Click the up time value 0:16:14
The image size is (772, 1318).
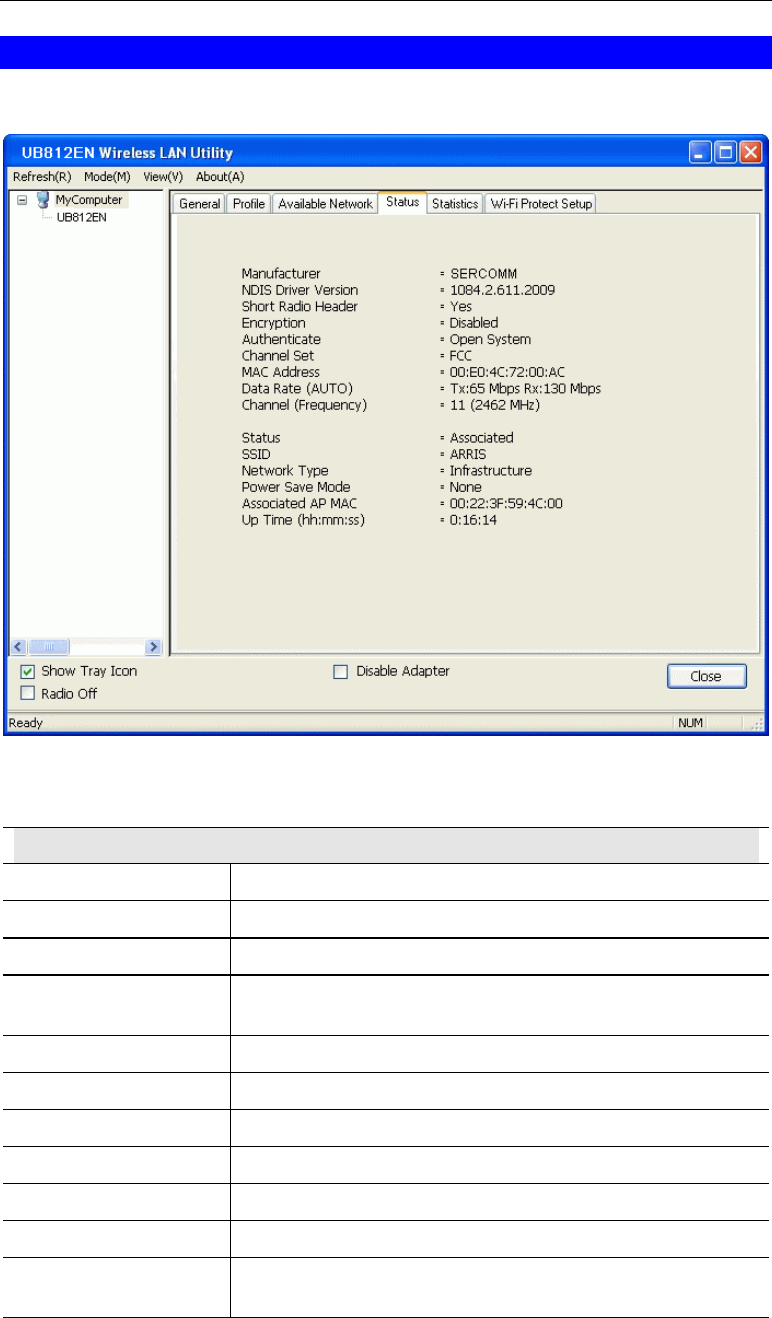click(473, 520)
